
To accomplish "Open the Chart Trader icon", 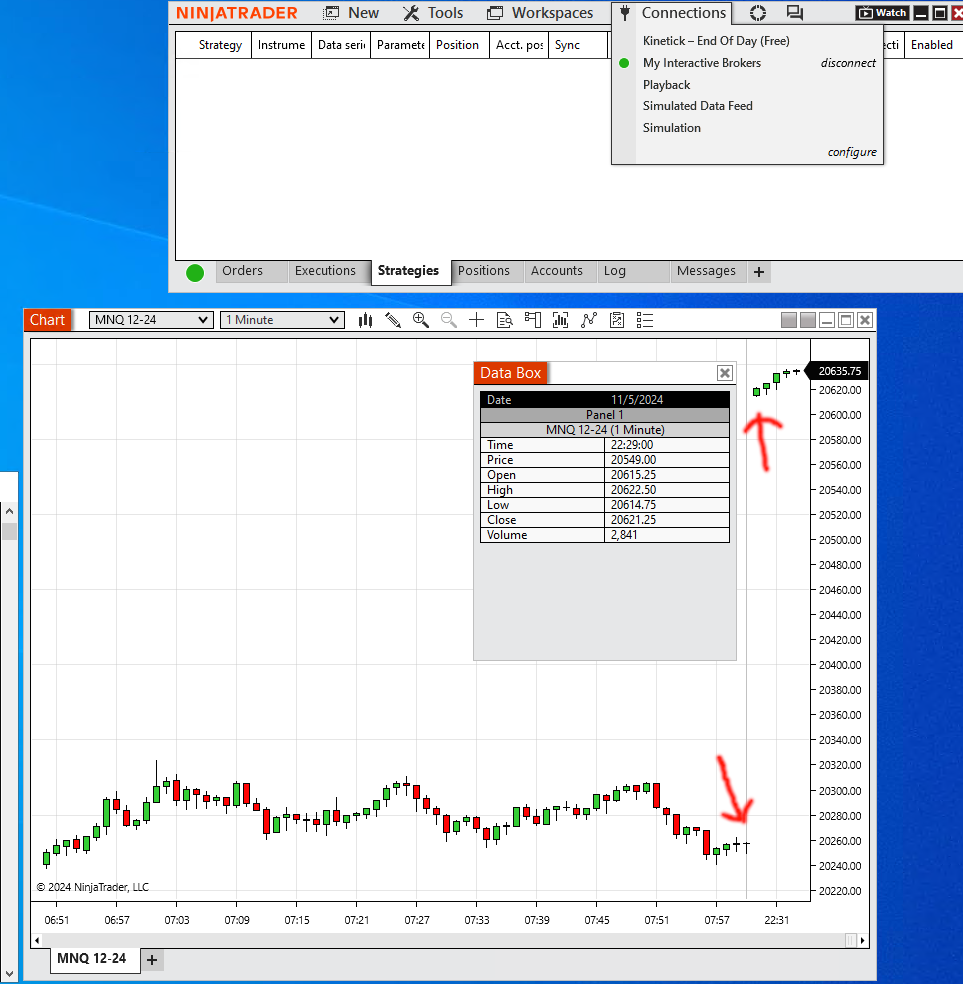I will (x=533, y=320).
